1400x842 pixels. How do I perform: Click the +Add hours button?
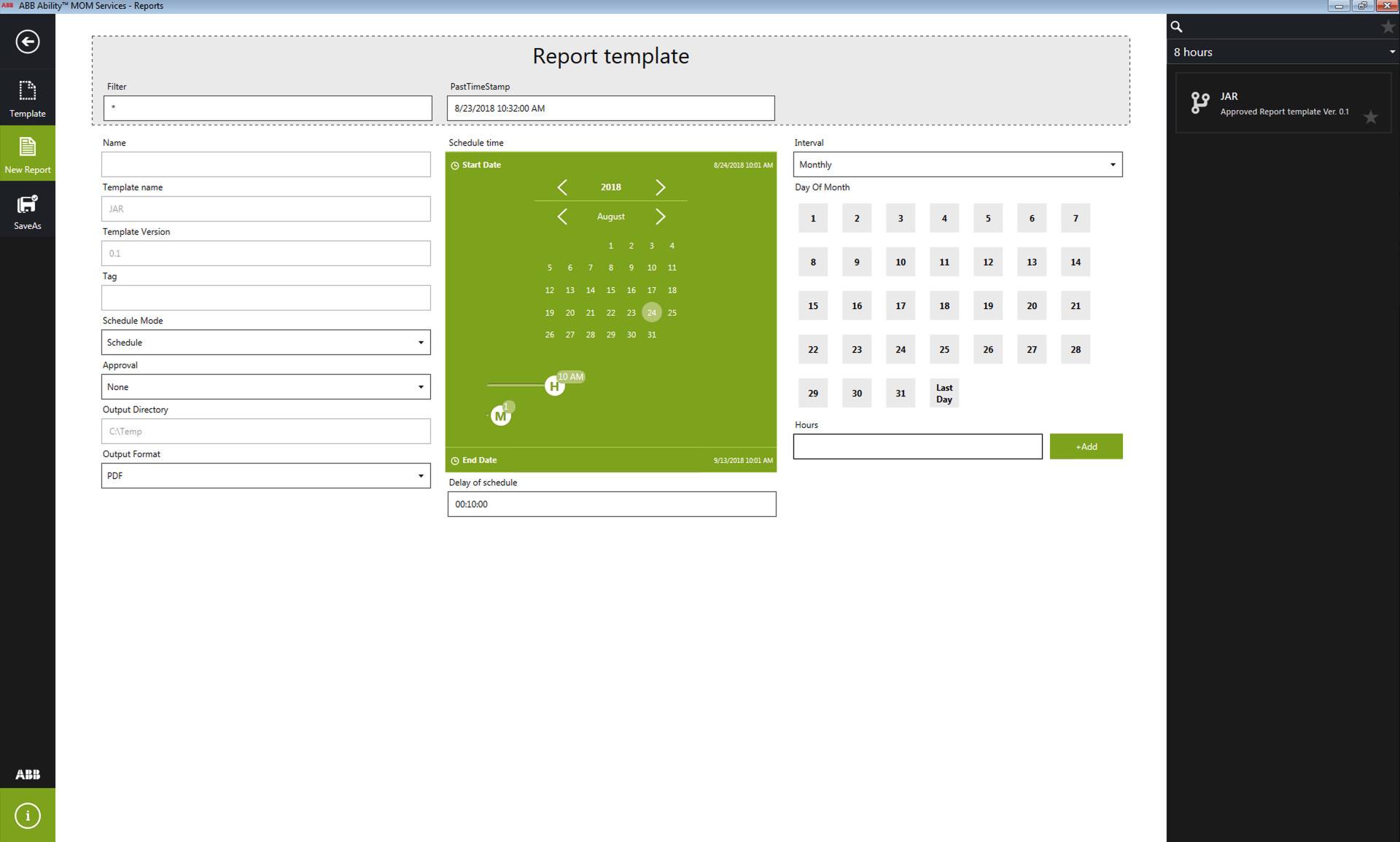(x=1086, y=447)
